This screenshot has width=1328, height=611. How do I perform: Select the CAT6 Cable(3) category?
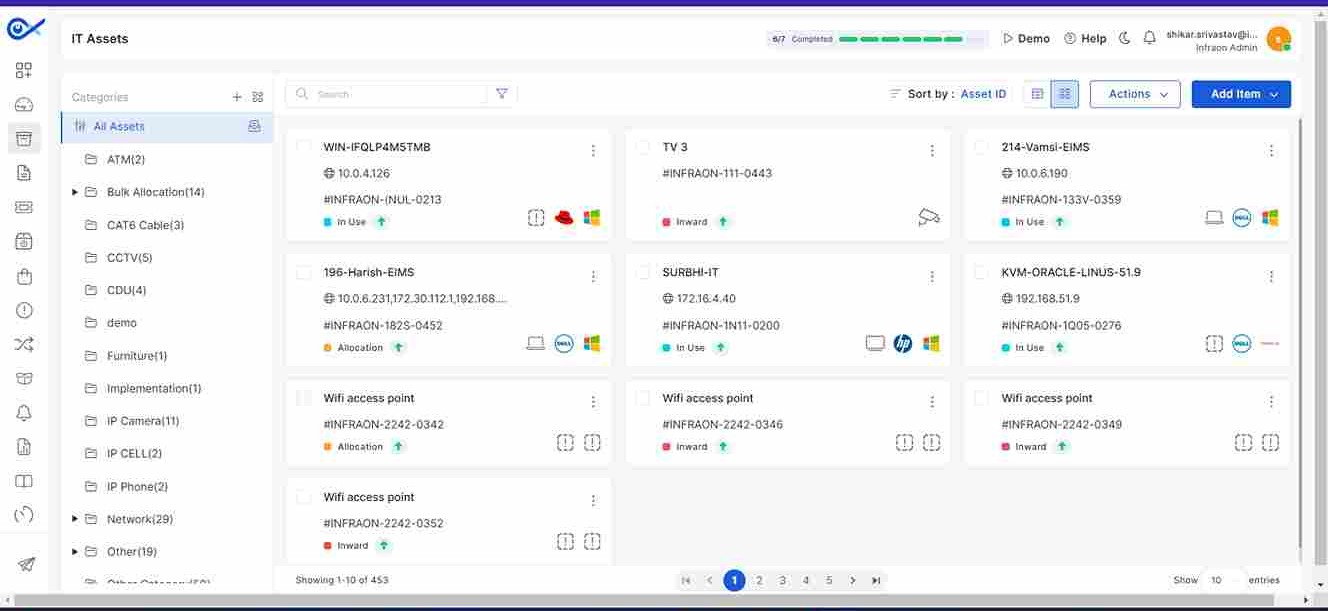[x=145, y=225]
